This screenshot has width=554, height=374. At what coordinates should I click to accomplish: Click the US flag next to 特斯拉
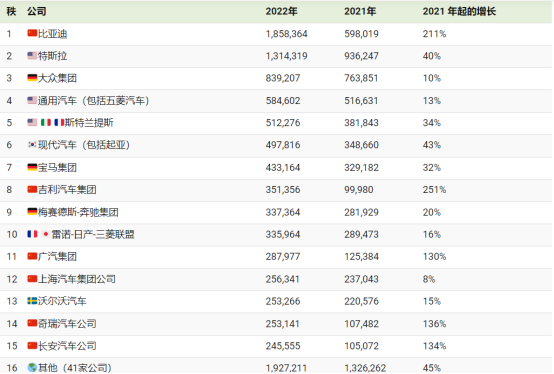(x=32, y=55)
